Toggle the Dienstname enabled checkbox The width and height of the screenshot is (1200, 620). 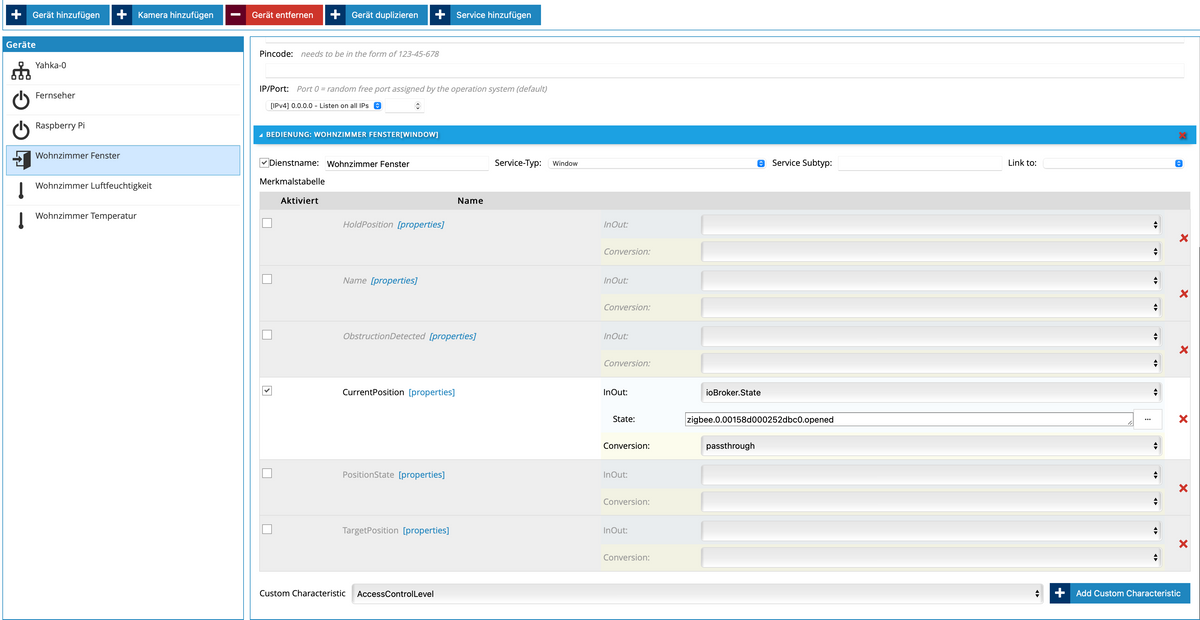[264, 162]
